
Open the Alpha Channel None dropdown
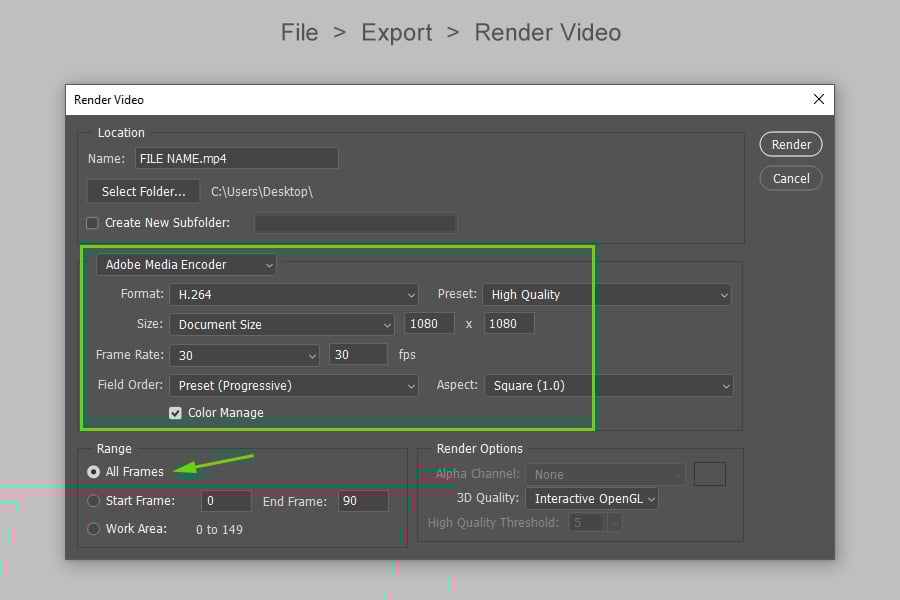pyautogui.click(x=606, y=474)
